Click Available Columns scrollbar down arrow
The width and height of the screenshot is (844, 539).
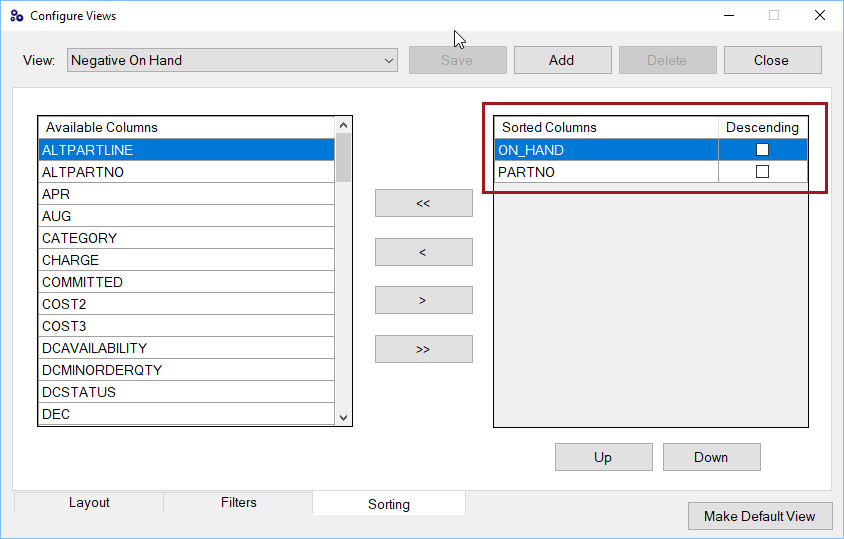click(x=343, y=417)
